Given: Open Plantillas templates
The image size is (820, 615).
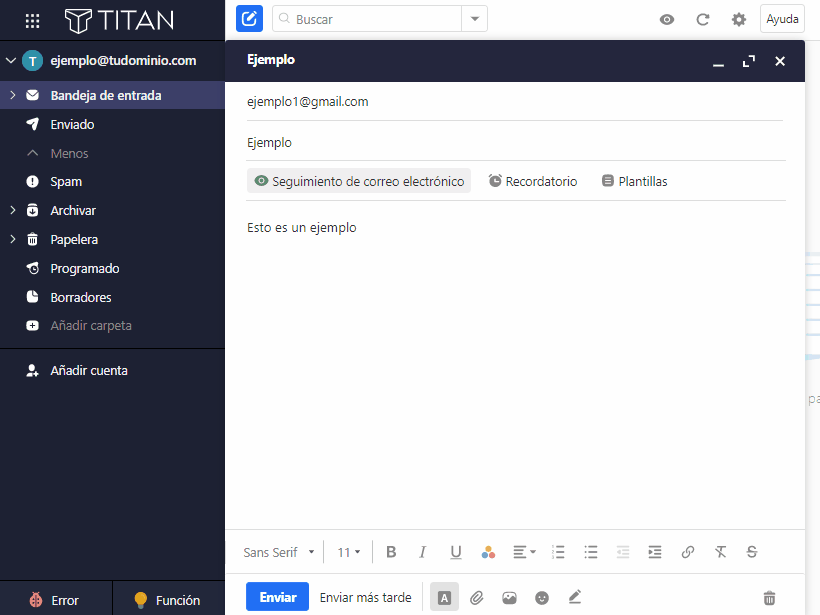Looking at the screenshot, I should coord(634,181).
